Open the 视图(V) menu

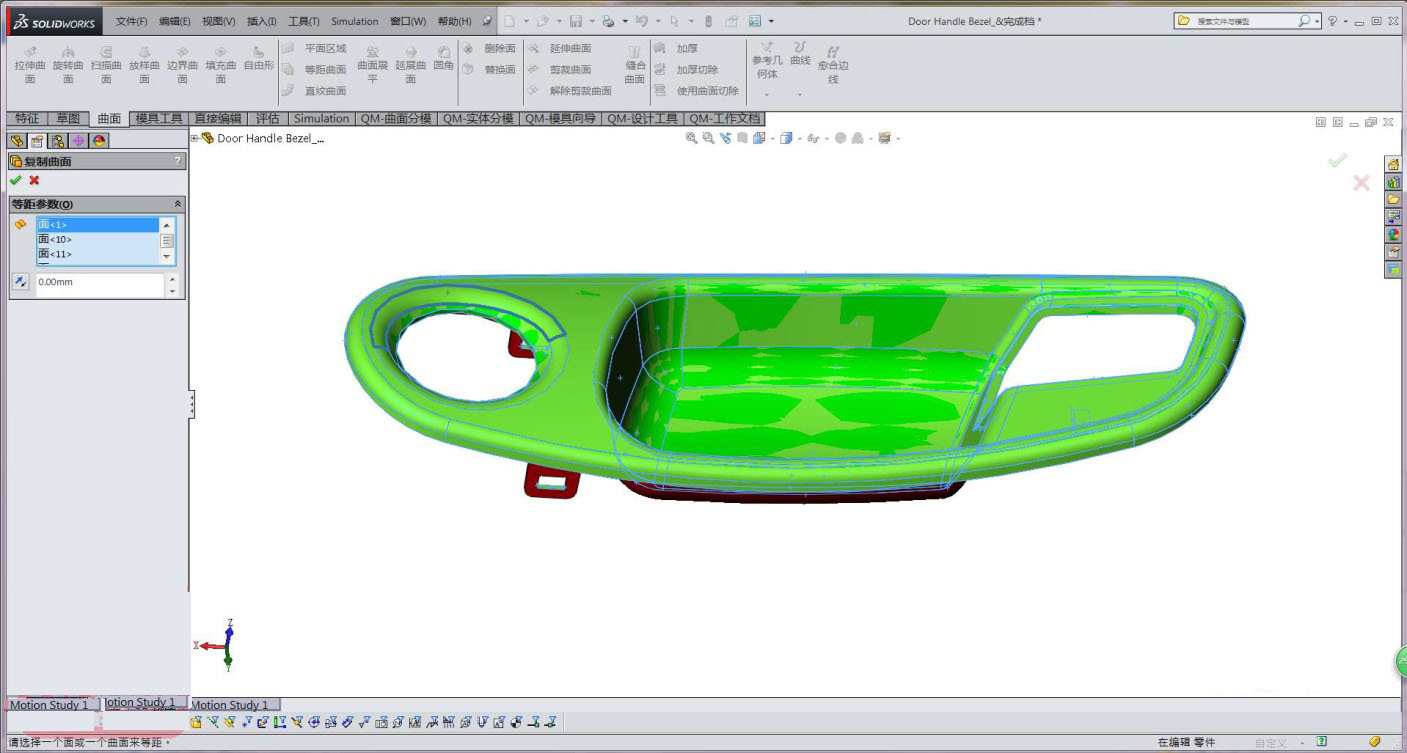(x=218, y=21)
